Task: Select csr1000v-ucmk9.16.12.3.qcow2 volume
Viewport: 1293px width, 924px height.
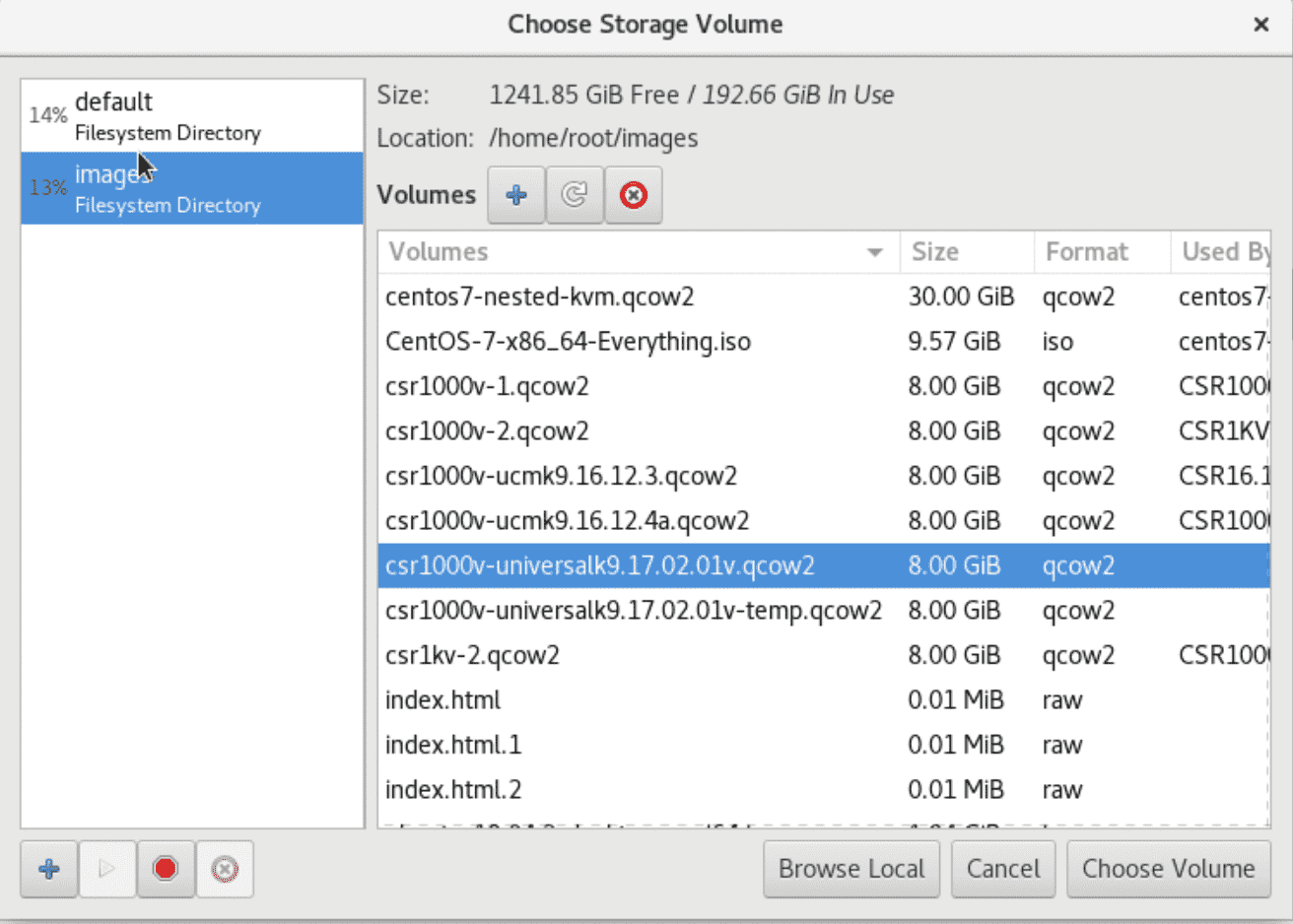Action: coord(824,476)
